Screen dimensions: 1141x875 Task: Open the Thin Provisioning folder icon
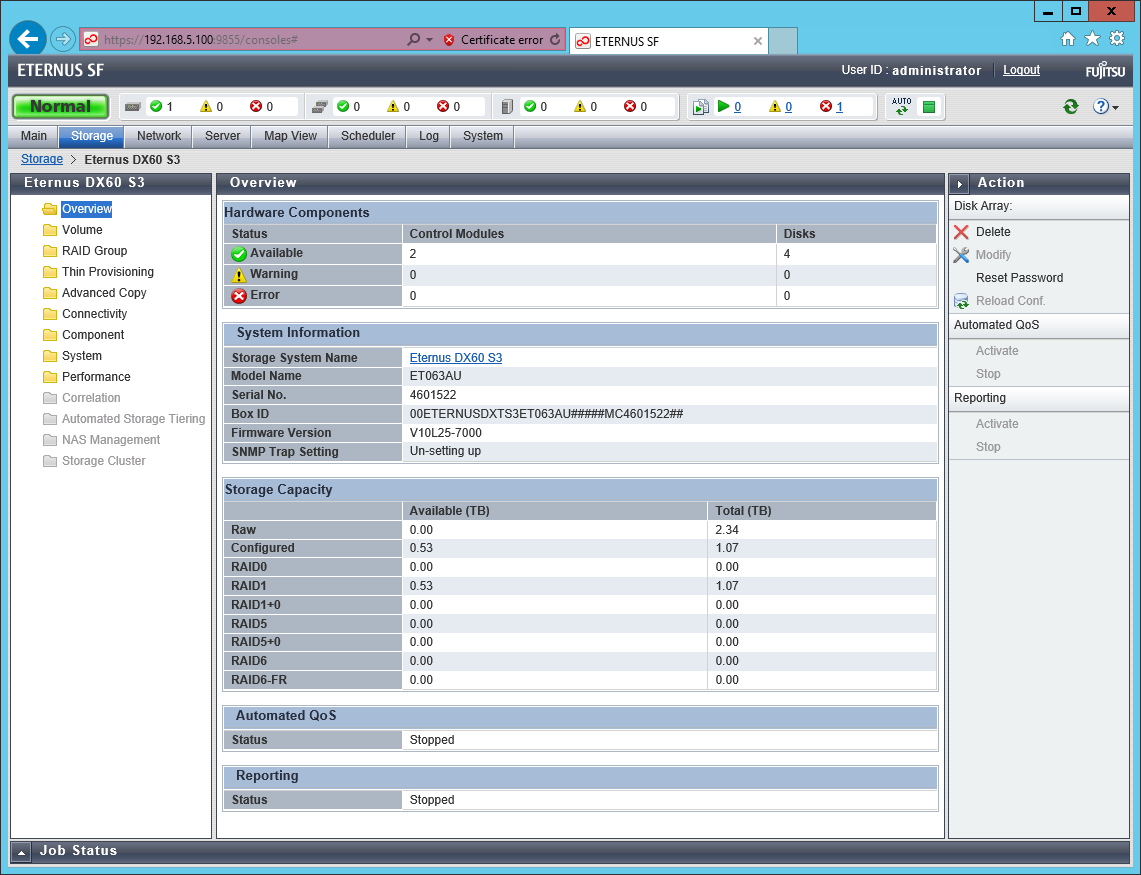pos(50,272)
